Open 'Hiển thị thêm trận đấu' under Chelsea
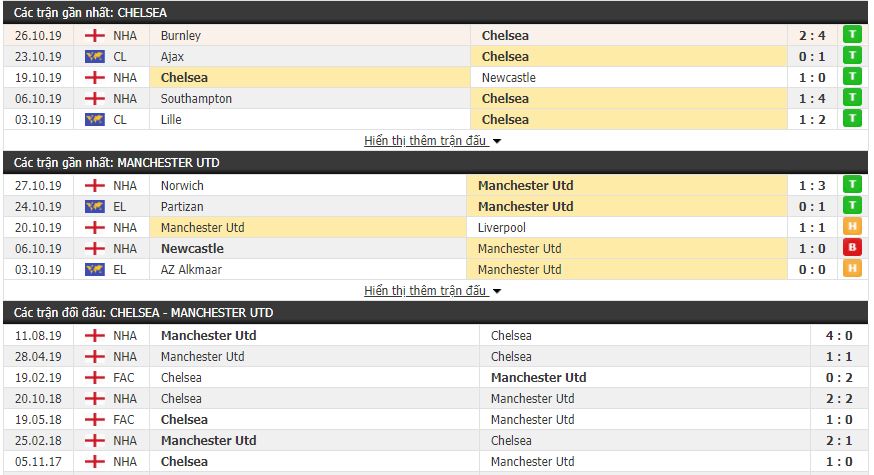874x475 pixels. click(x=426, y=140)
